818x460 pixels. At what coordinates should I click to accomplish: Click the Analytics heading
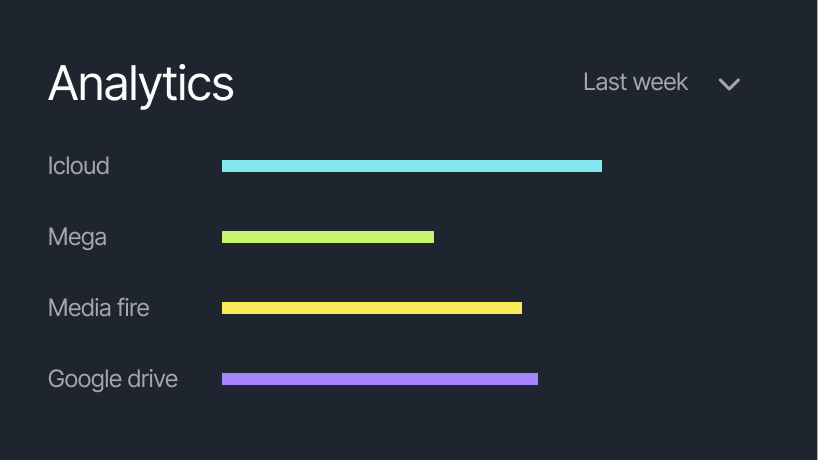[x=141, y=83]
